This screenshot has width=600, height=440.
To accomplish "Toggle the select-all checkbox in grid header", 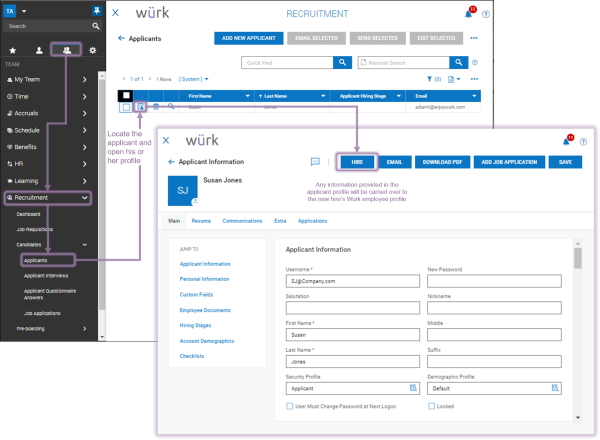I will tap(126, 96).
